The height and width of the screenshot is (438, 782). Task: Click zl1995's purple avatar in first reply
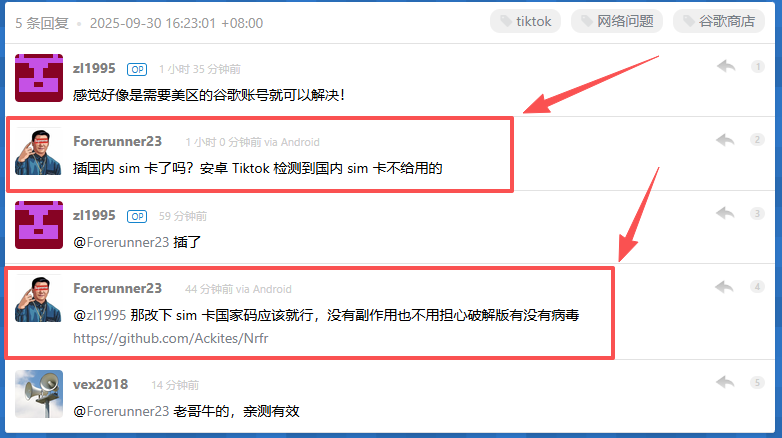click(x=39, y=78)
